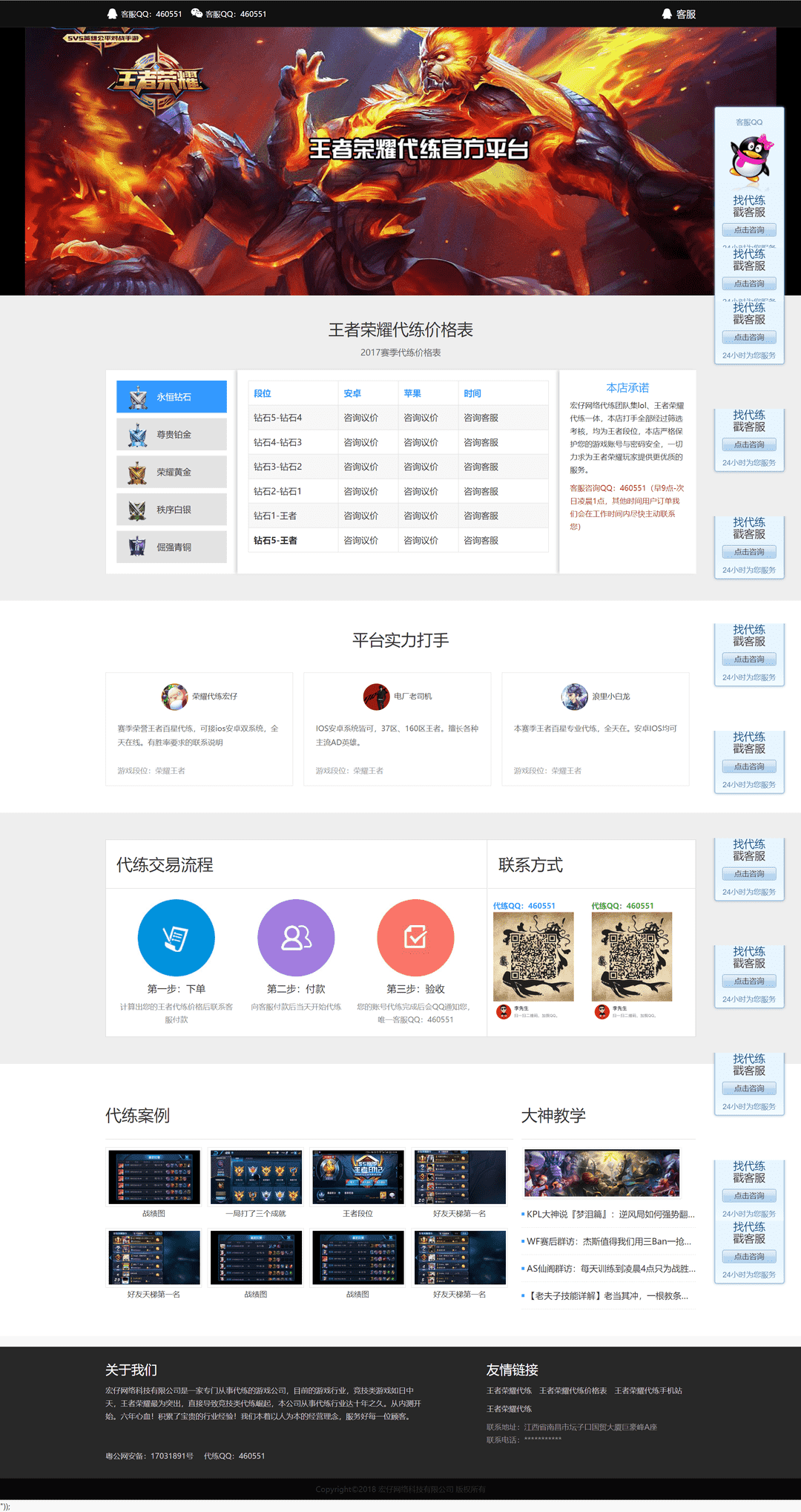Image resolution: width=801 pixels, height=1512 pixels.
Task: Click the blue 第一步 下单 order icon
Action: tap(177, 938)
